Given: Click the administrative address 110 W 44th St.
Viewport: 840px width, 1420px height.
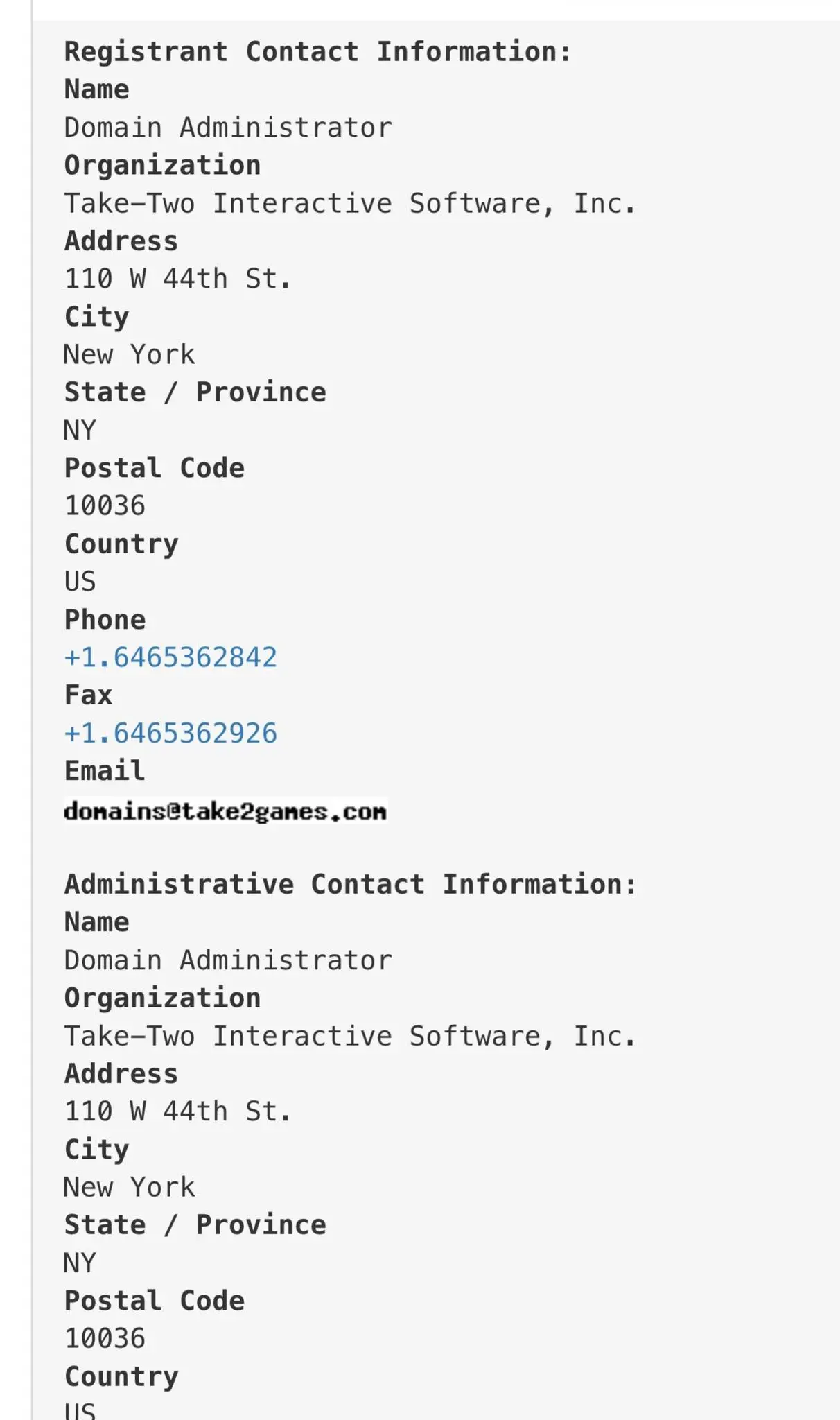Looking at the screenshot, I should coord(177,1111).
